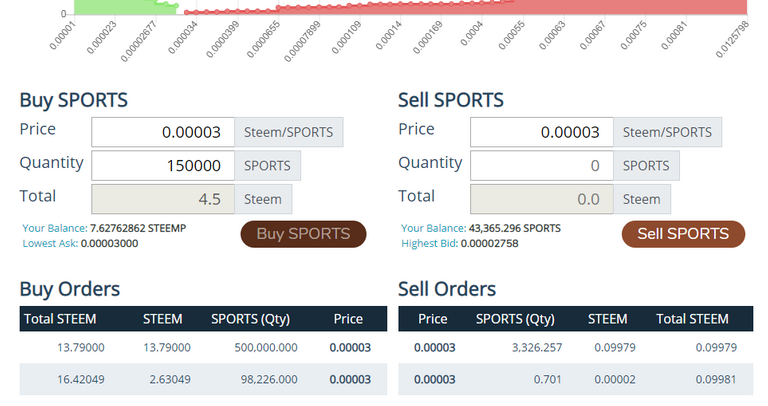Click the Total STEEM header in Buy Orders
Screen dimensions: 768x406
pos(60,319)
